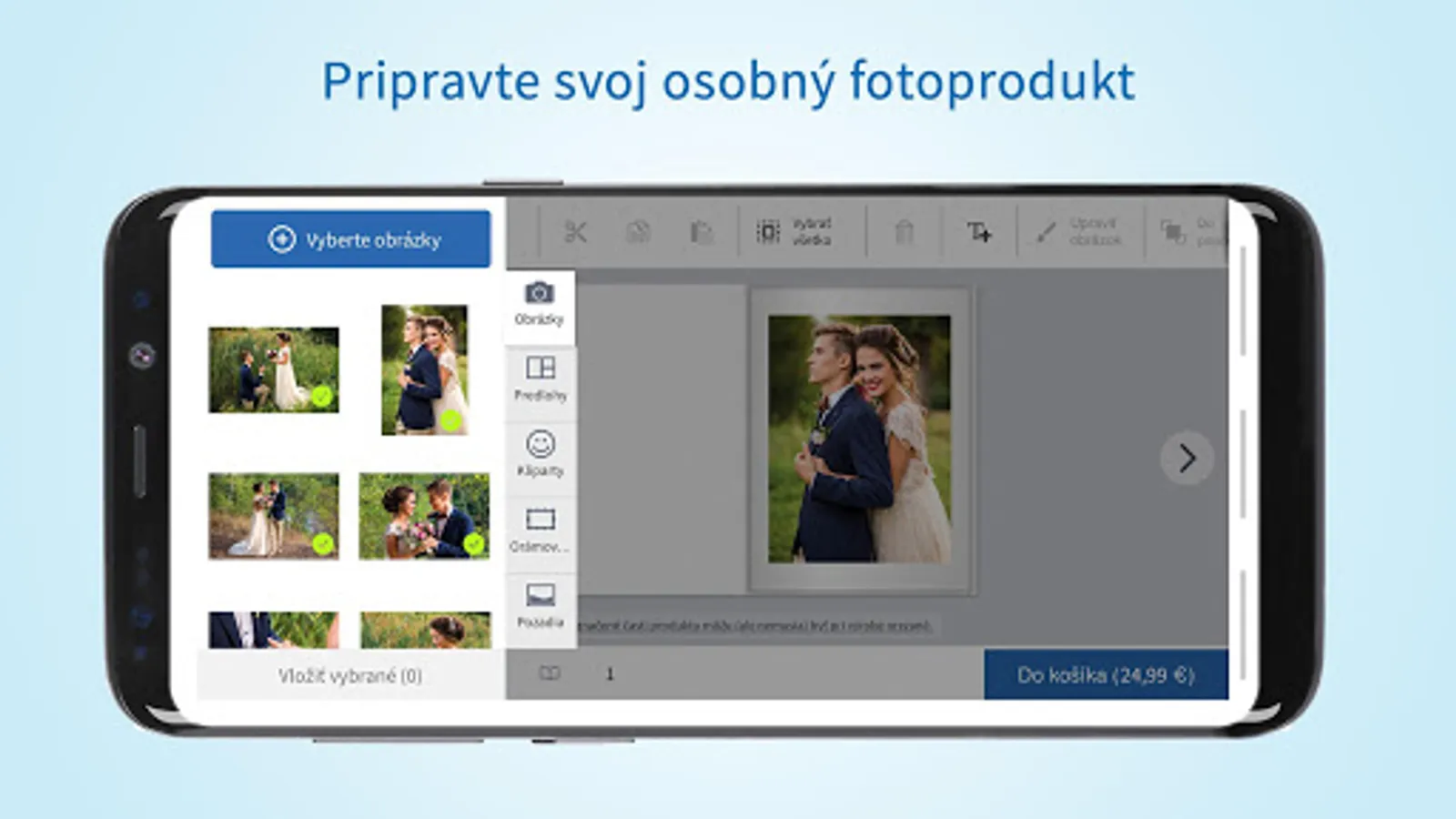1456x819 pixels.
Task: Click the paste clipboard icon
Action: point(702,232)
